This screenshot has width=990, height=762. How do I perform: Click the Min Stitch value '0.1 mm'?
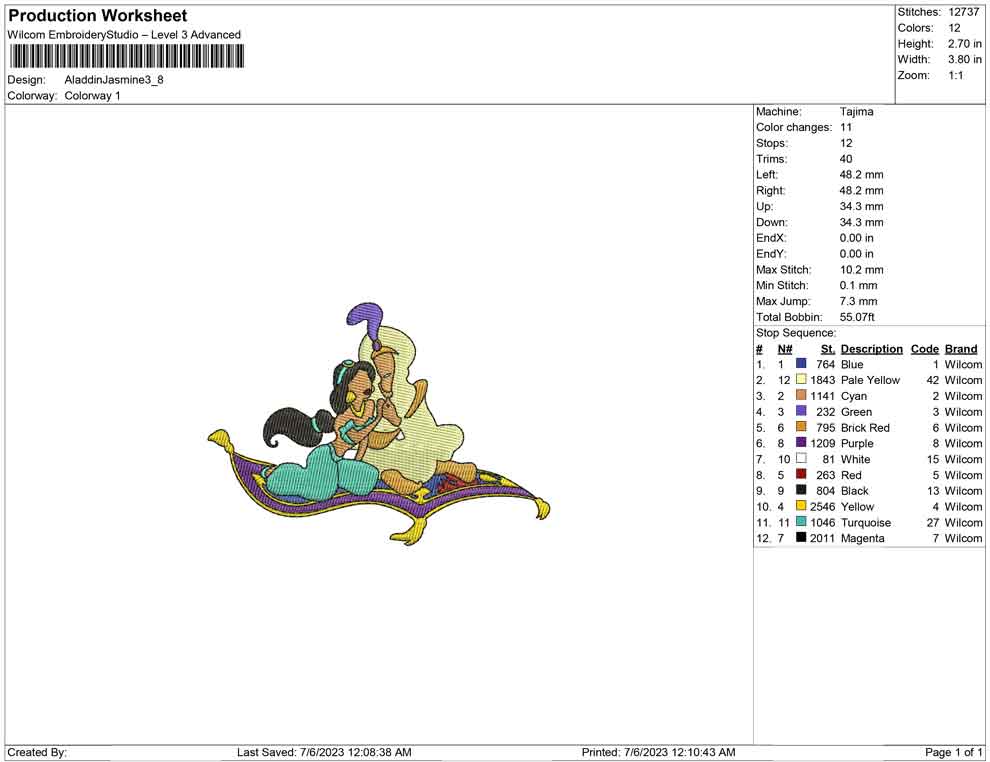[858, 285]
